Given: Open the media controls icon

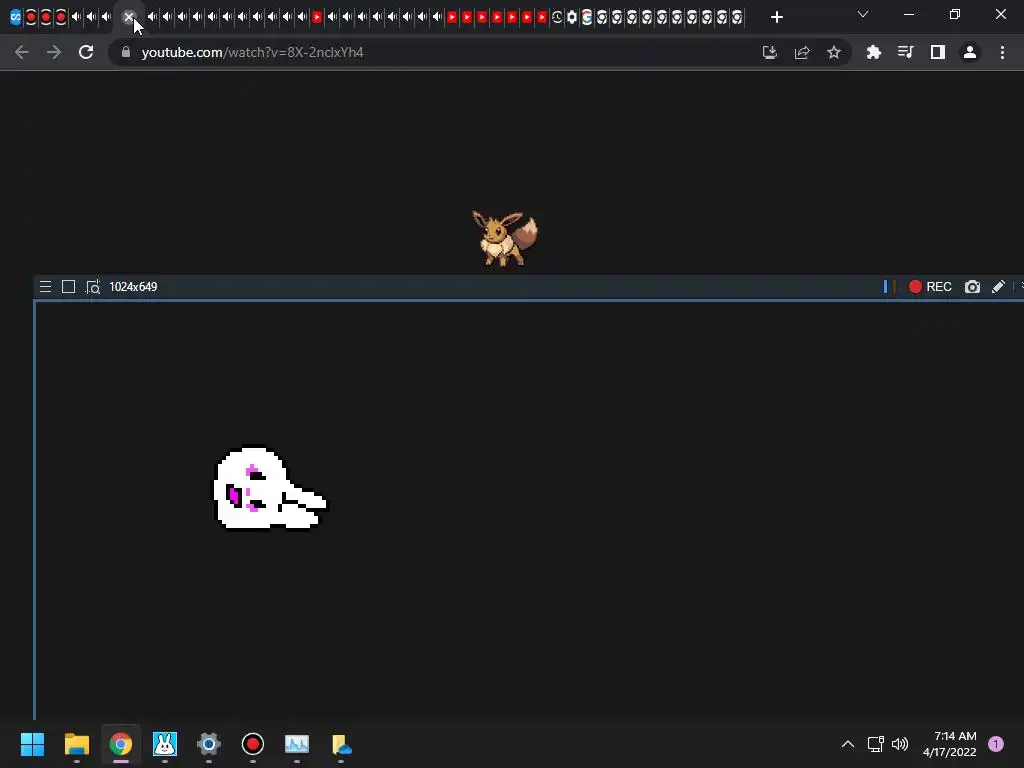Looking at the screenshot, I should coord(906,52).
